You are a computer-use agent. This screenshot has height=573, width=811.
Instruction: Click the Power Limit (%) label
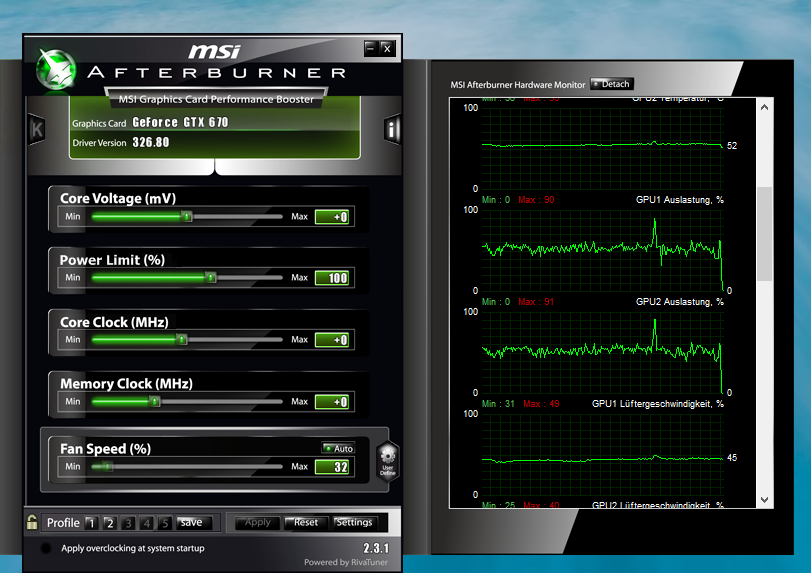click(112, 260)
